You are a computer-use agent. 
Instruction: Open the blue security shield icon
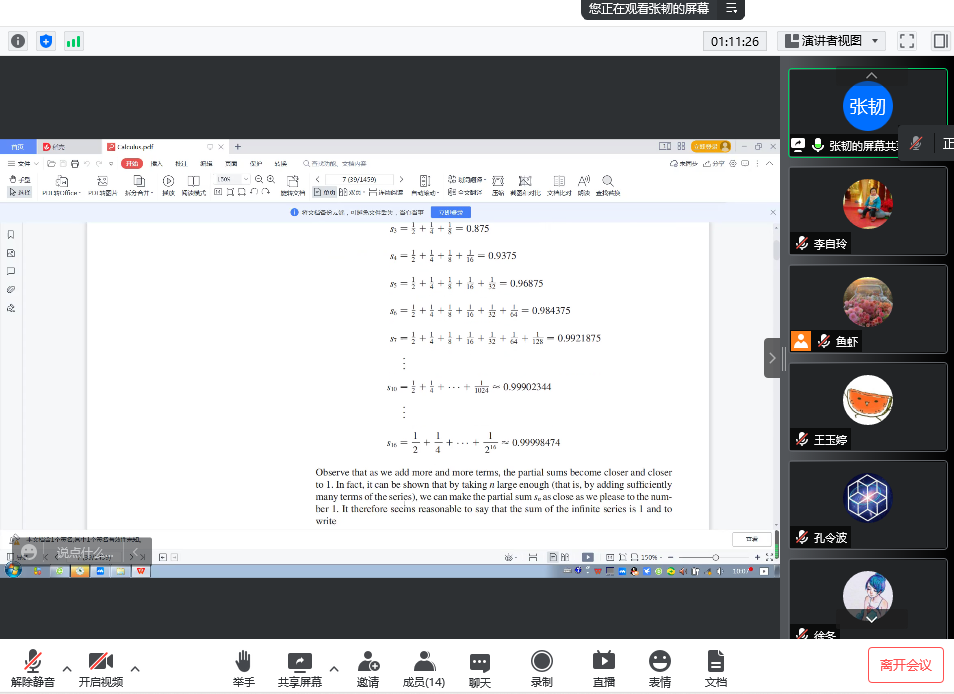click(x=45, y=41)
